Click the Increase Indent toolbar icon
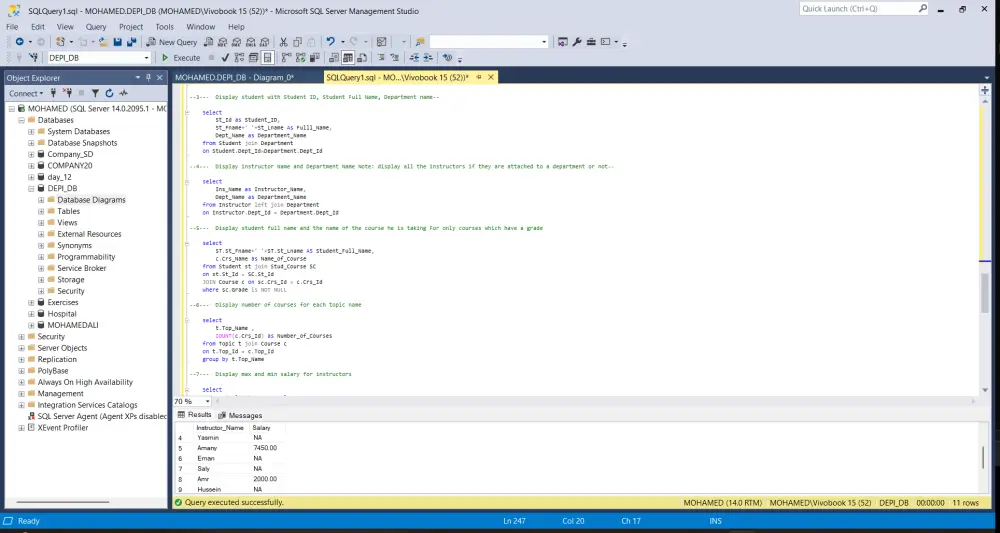1000x533 pixels. coord(429,58)
